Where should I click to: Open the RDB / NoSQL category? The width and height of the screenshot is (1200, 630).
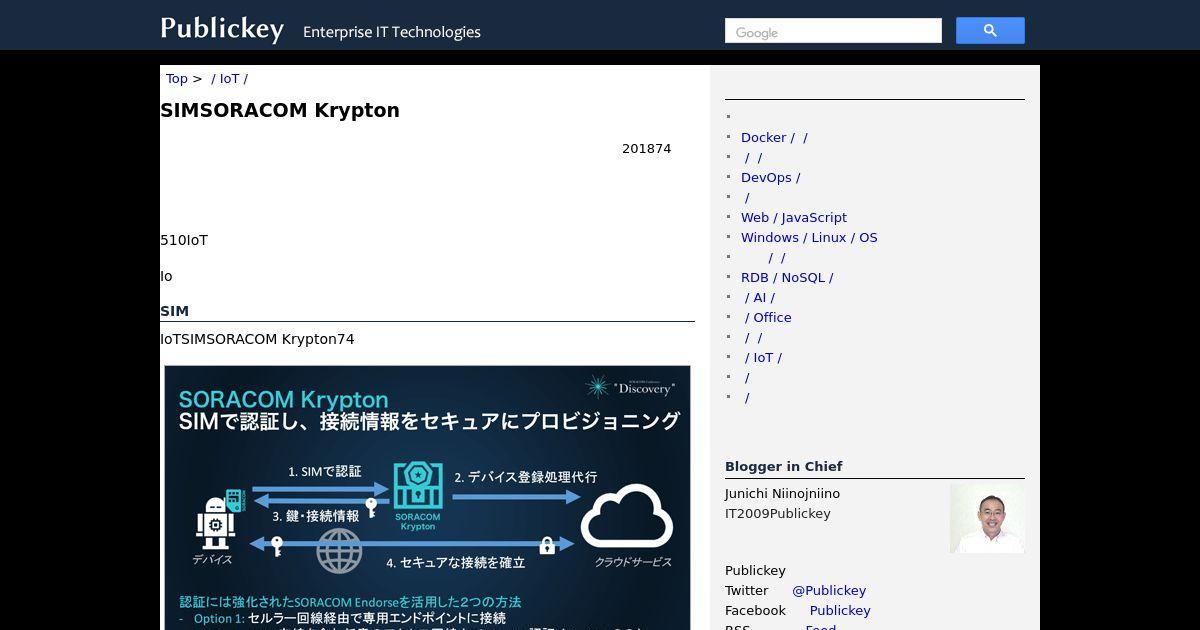(787, 277)
